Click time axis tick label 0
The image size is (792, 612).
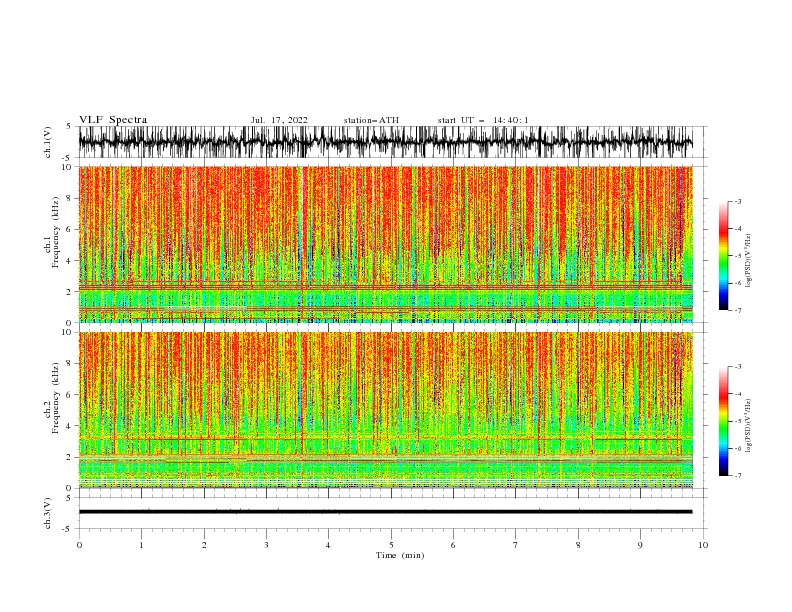(79, 545)
